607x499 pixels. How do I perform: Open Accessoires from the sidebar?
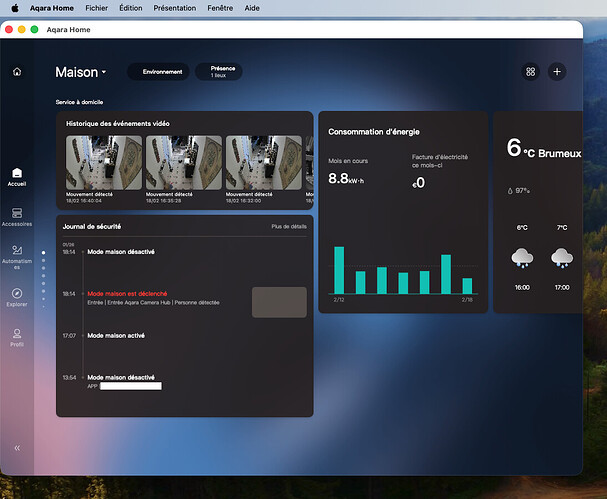17,216
